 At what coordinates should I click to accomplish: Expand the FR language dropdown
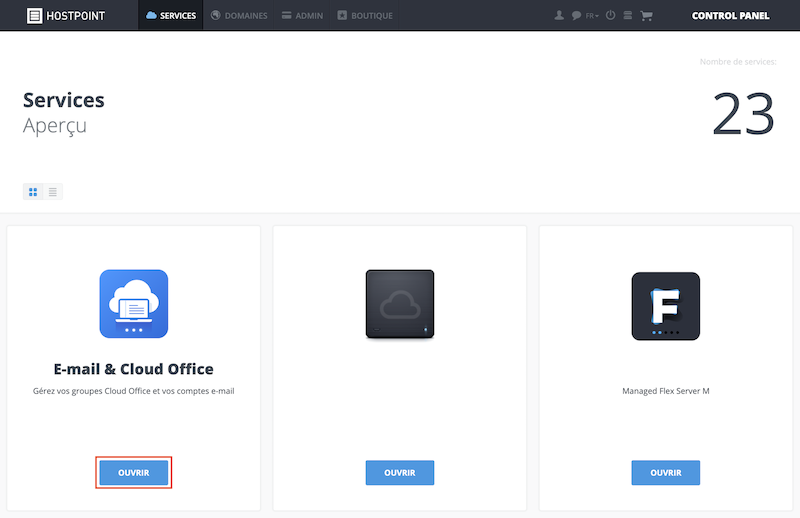tap(592, 16)
